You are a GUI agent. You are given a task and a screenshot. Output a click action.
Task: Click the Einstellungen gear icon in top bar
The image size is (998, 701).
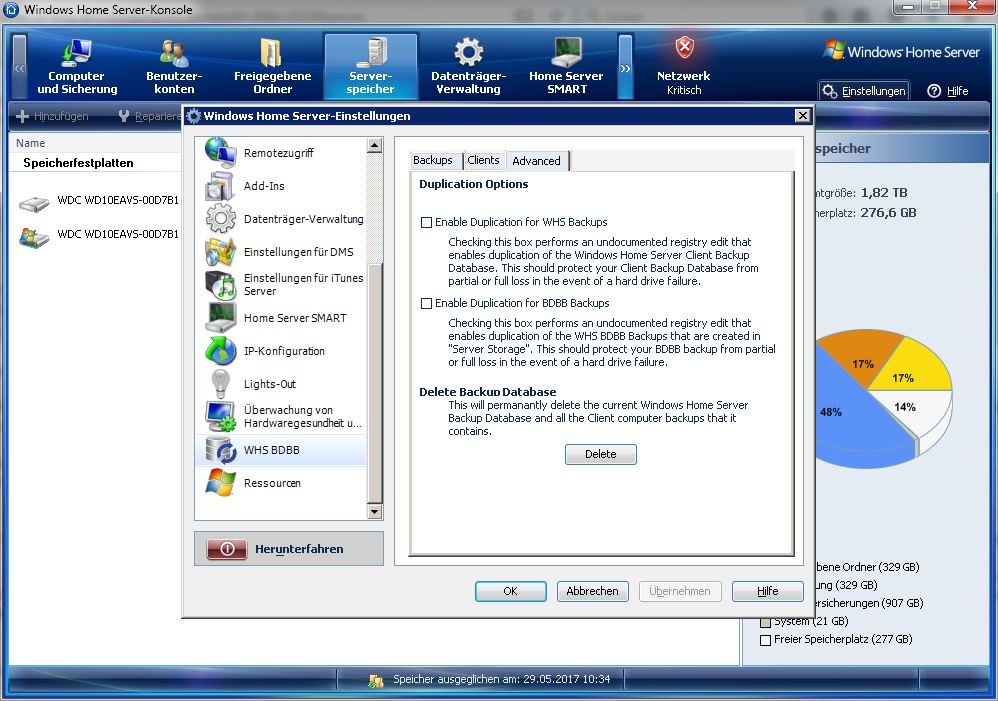point(829,91)
